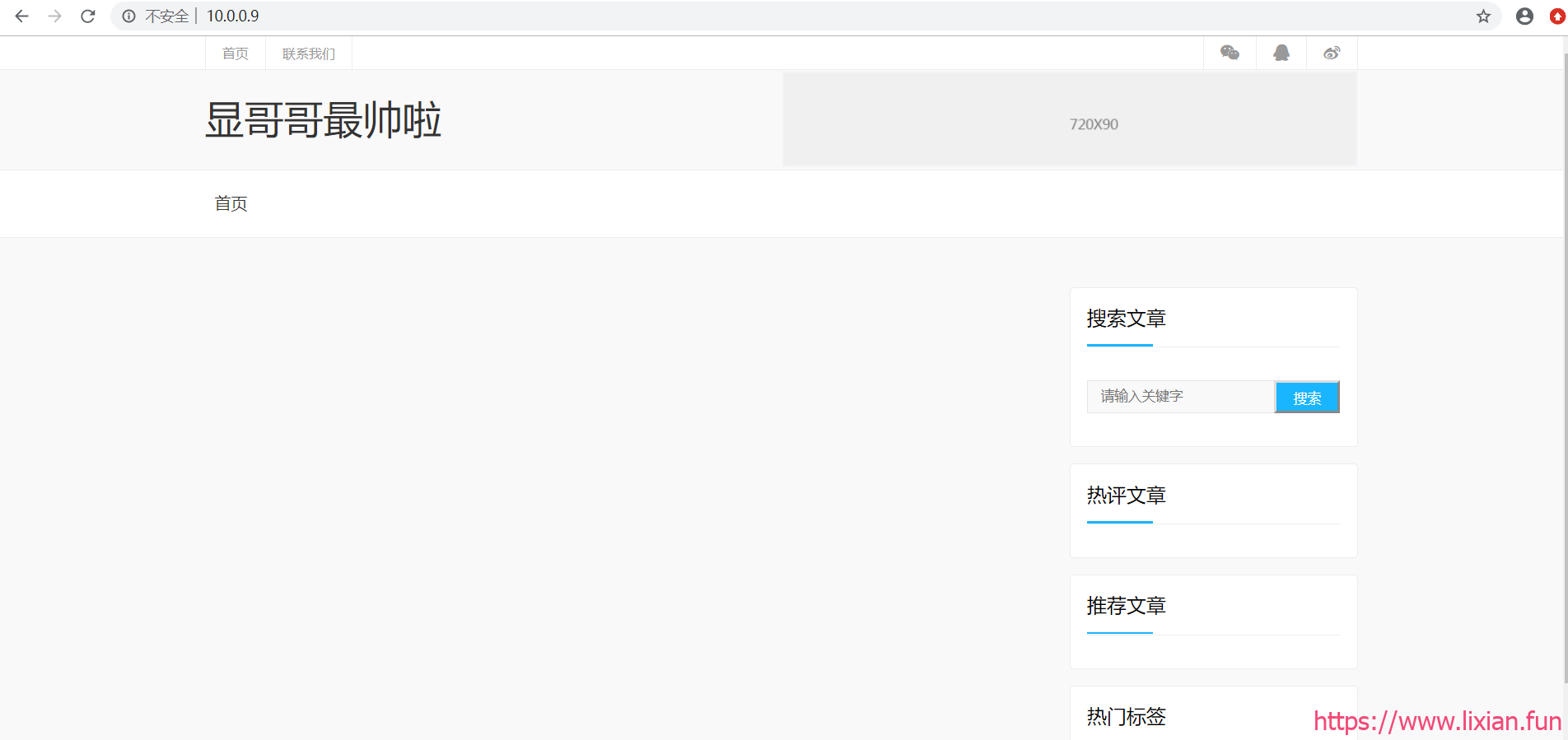Bookmark this page with the star icon

coord(1483,16)
